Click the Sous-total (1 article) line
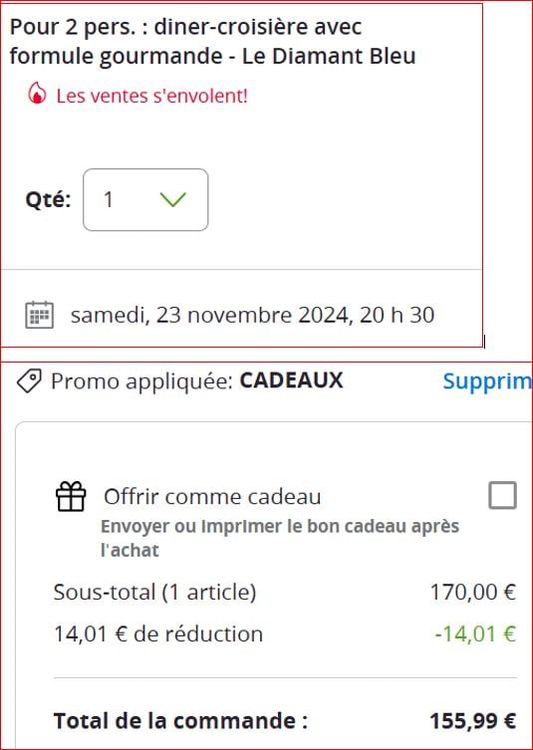 point(155,592)
